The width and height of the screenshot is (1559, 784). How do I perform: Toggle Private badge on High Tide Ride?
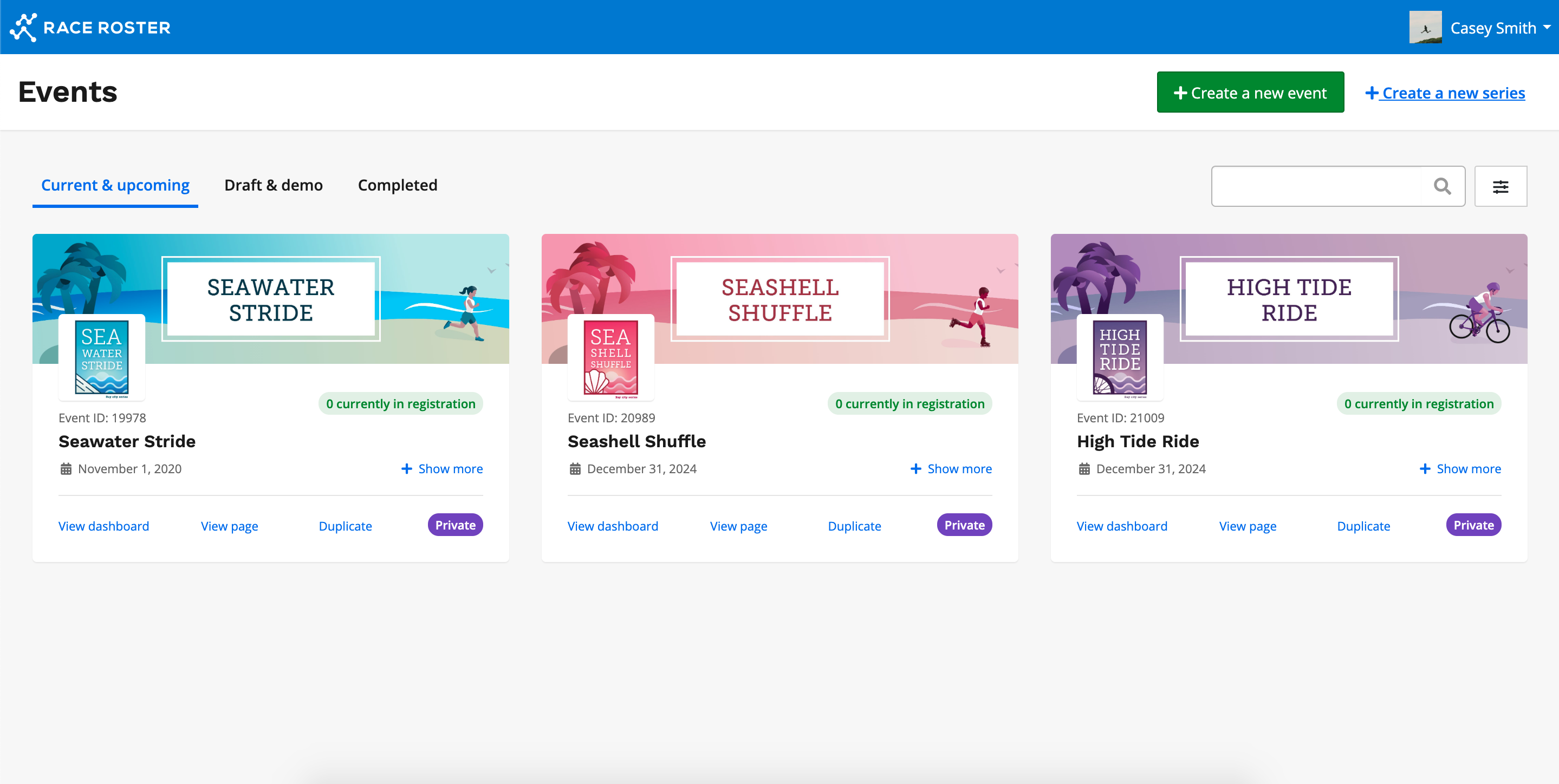click(x=1473, y=525)
